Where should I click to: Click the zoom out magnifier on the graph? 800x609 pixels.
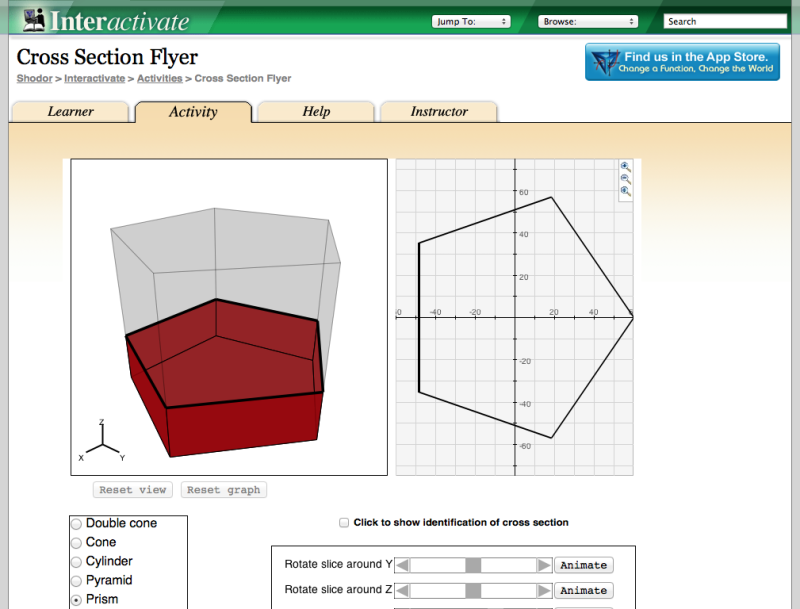click(624, 178)
